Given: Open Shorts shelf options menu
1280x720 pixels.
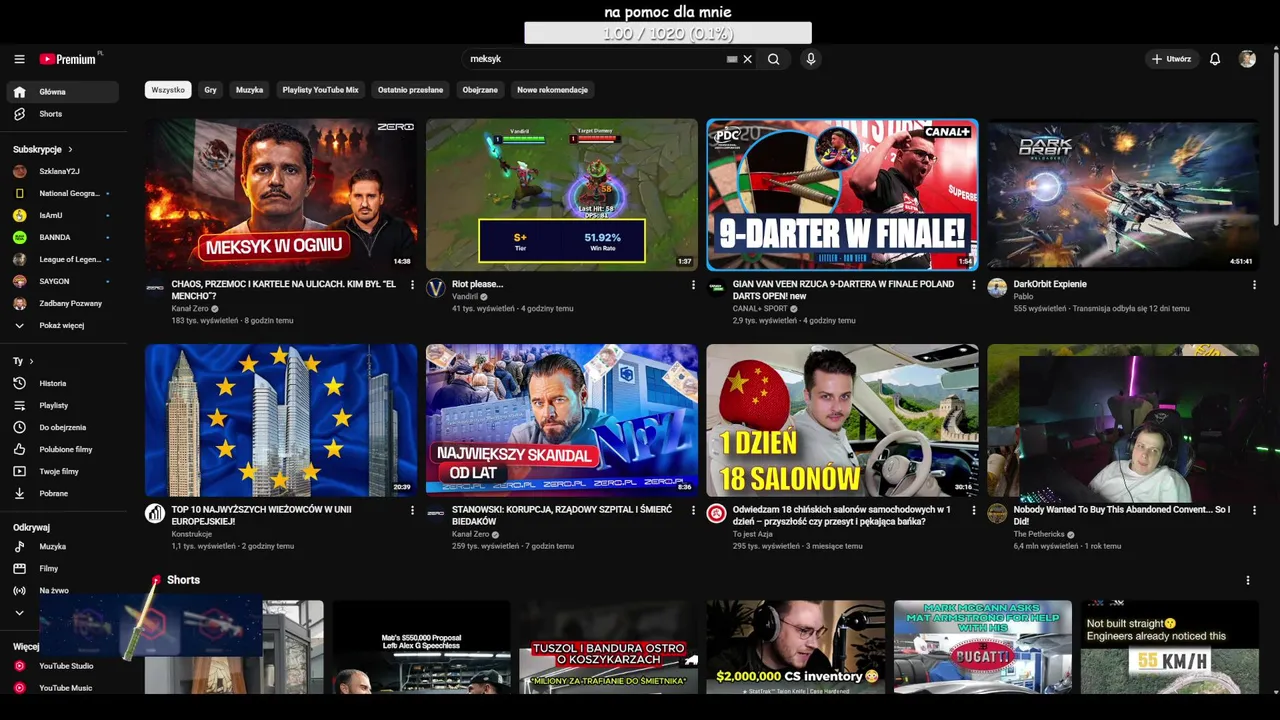Looking at the screenshot, I should pyautogui.click(x=1247, y=580).
